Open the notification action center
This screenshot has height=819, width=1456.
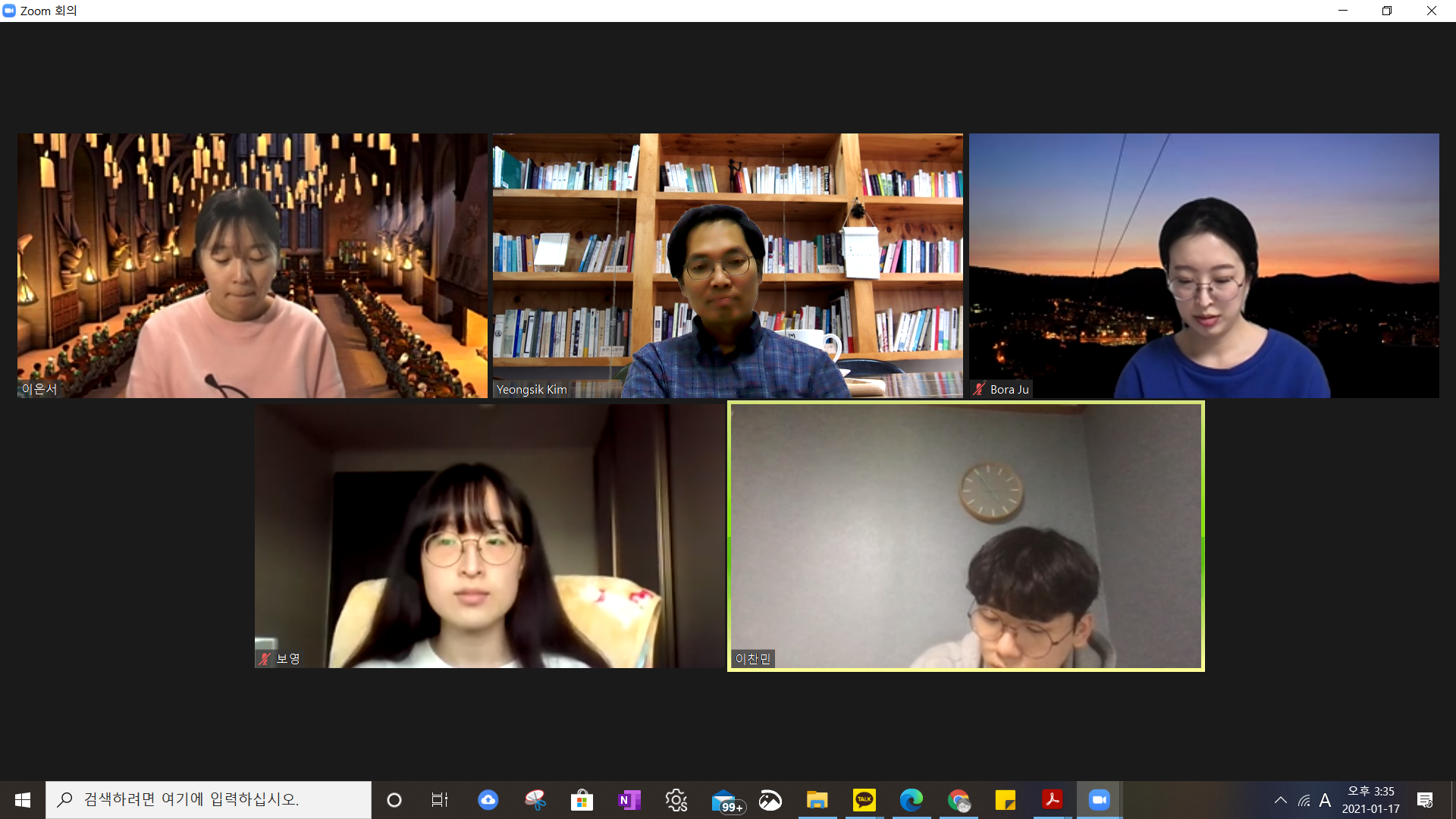point(1425,800)
